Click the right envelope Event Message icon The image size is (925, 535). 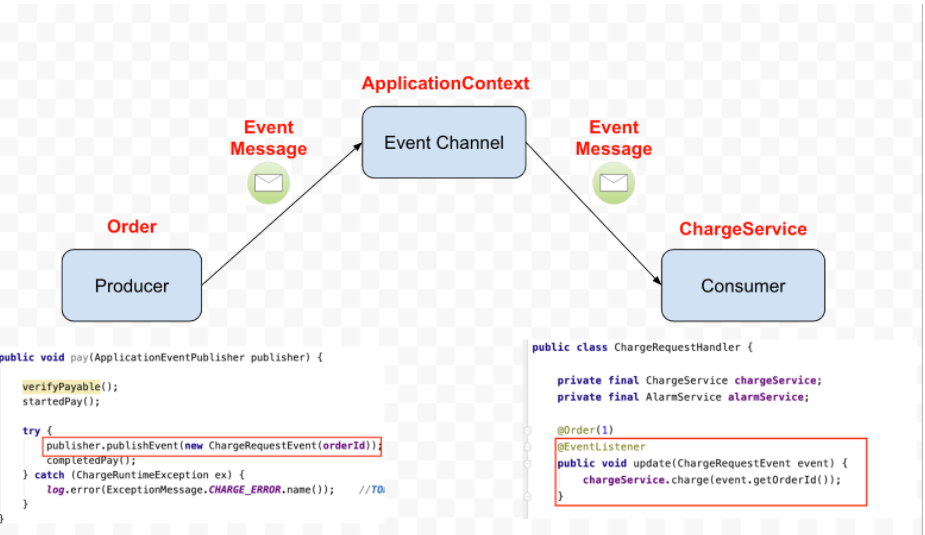click(x=613, y=183)
